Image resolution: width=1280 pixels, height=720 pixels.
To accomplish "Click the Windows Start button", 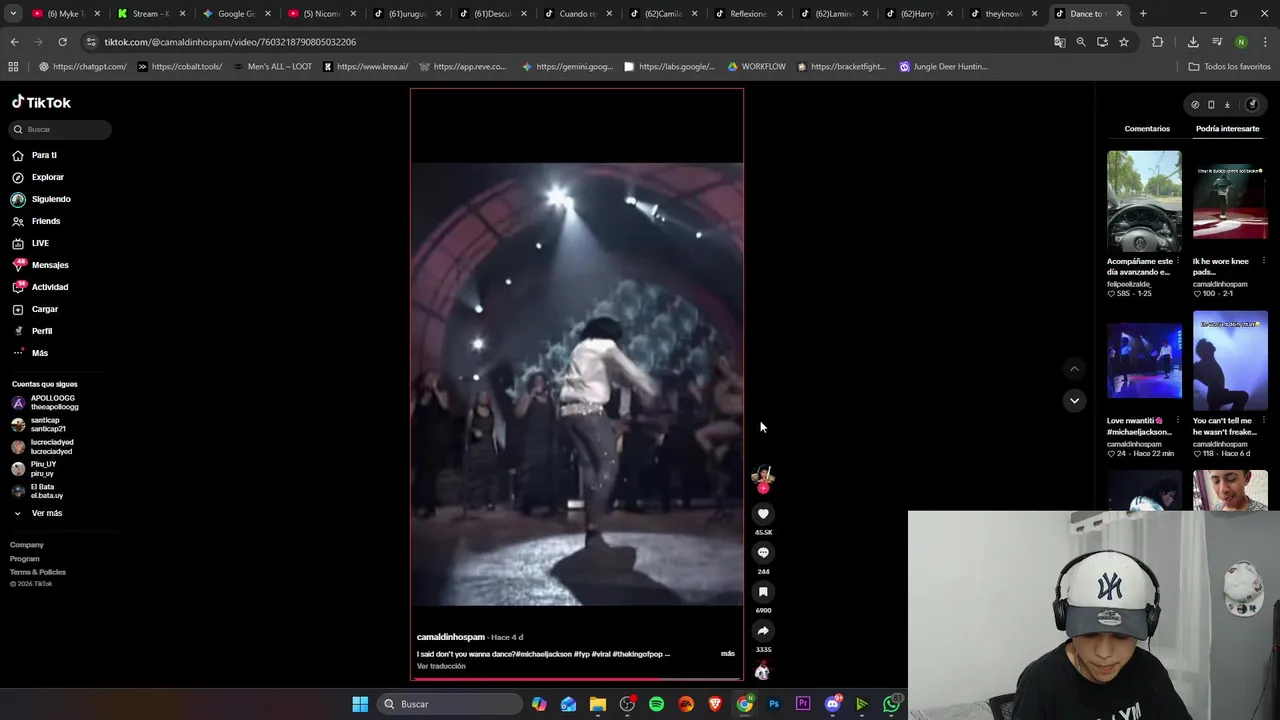I will [x=360, y=704].
